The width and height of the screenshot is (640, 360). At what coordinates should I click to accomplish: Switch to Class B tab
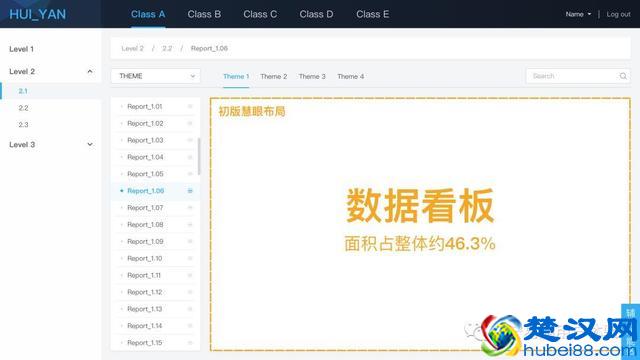[x=204, y=14]
